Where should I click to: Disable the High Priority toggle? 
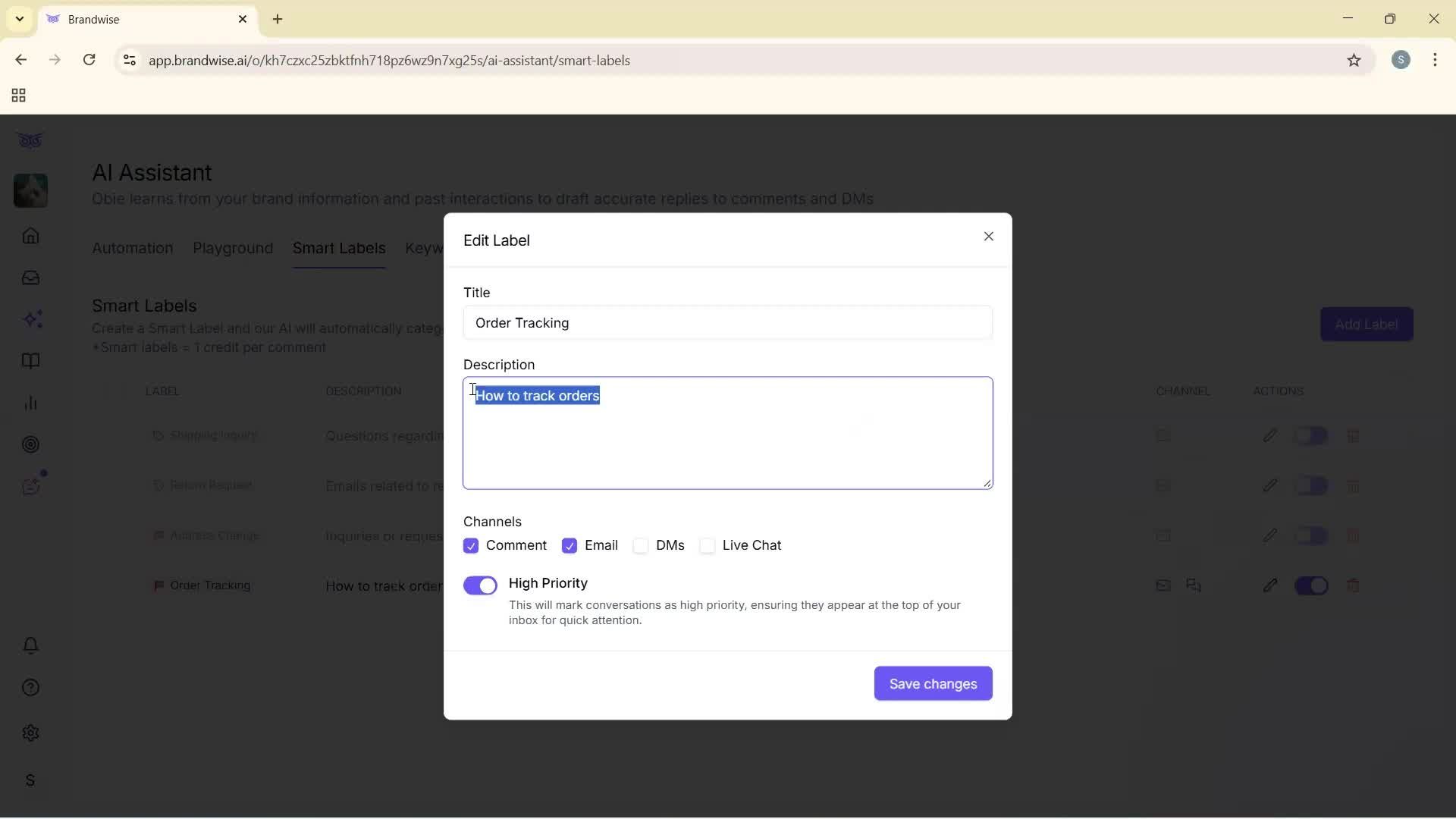[x=480, y=585]
